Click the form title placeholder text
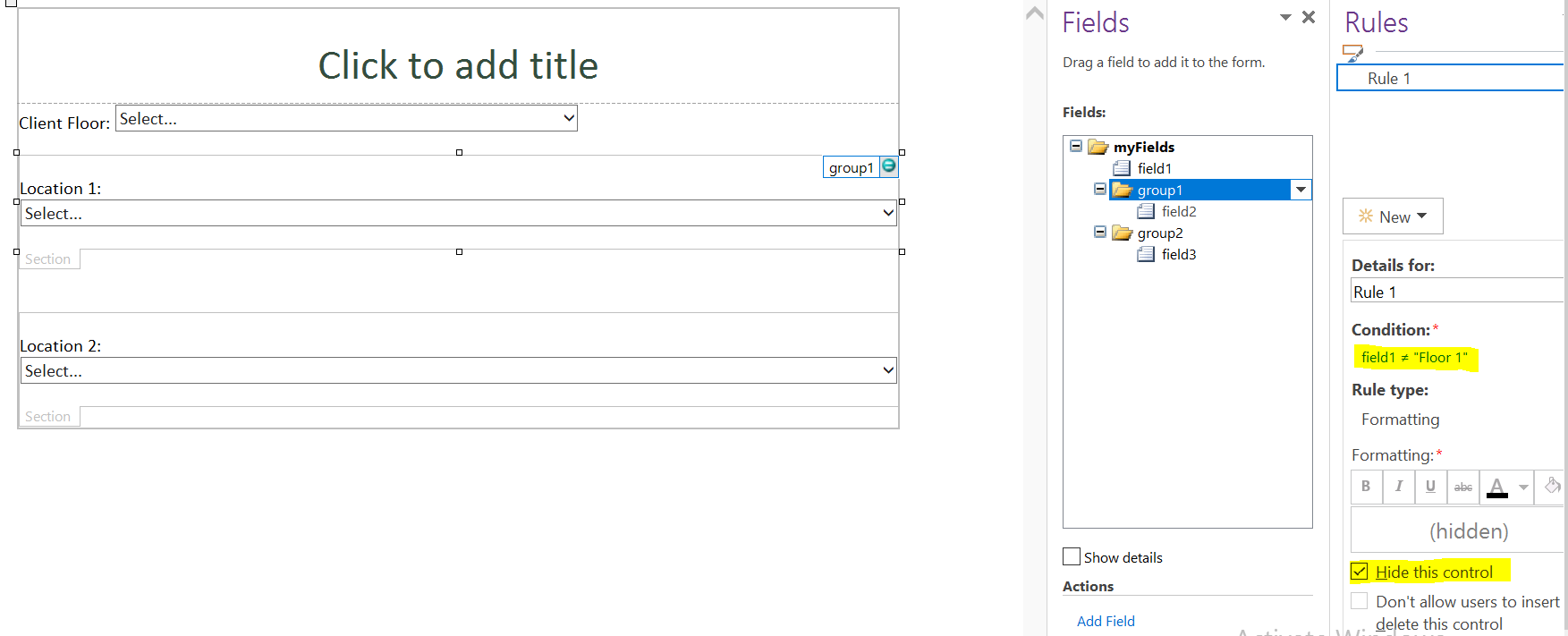Viewport: 1568px width, 636px height. (x=458, y=64)
